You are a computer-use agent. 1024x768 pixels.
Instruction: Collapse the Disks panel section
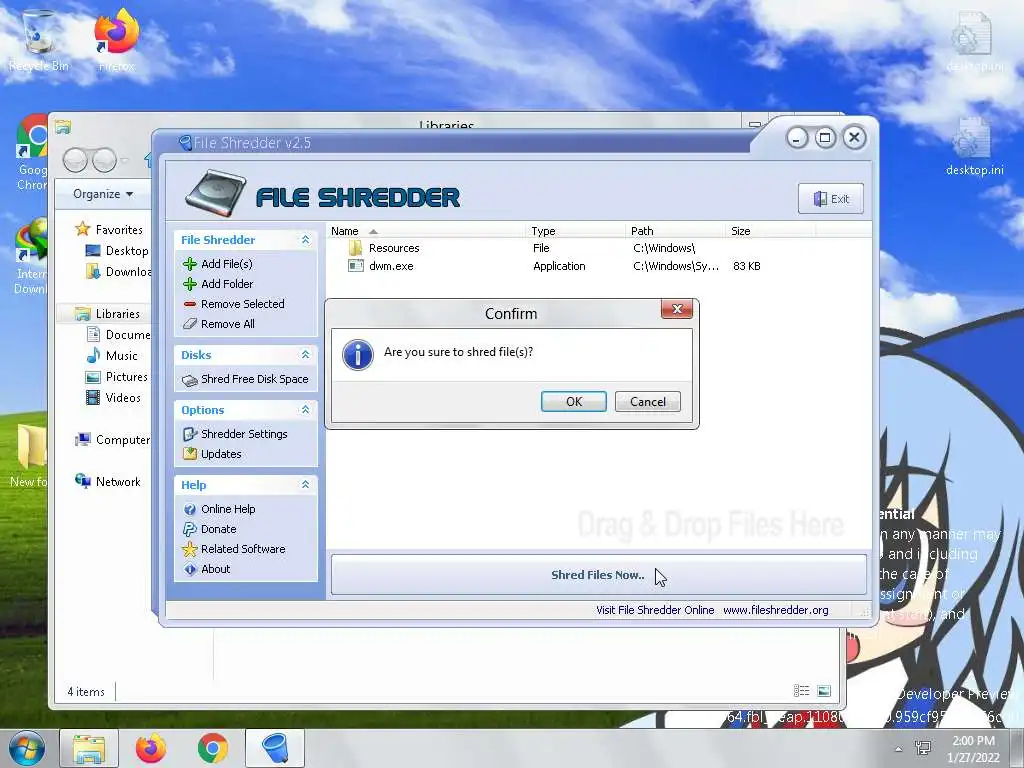click(x=305, y=355)
